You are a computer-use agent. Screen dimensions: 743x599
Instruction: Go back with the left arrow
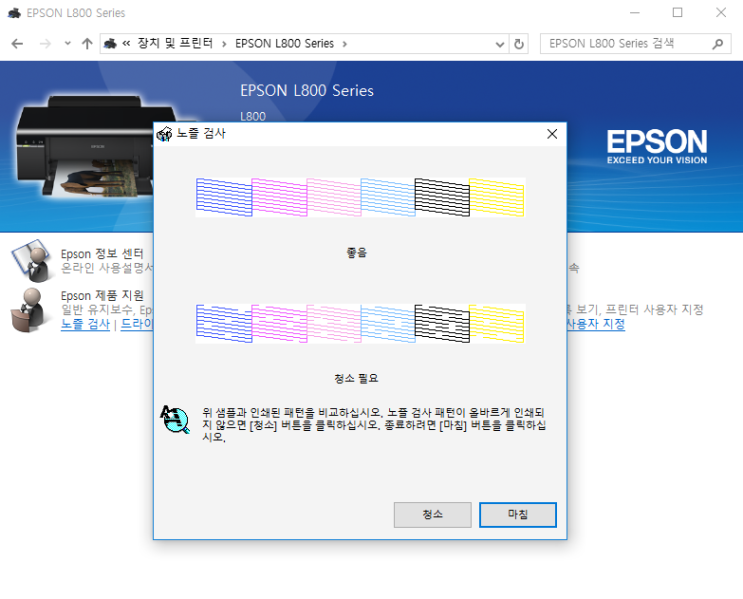[x=17, y=44]
